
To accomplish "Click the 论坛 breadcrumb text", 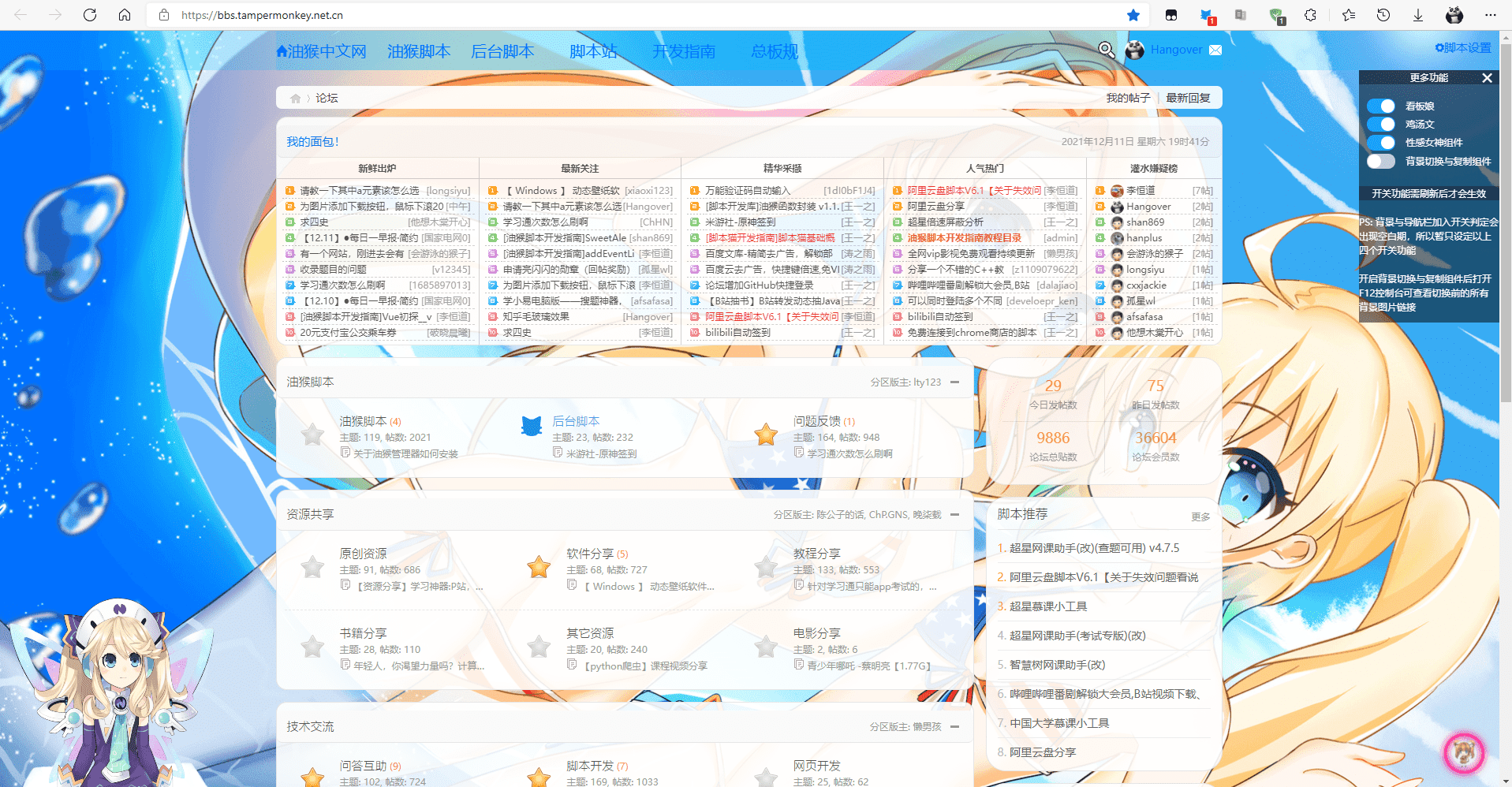I will tap(327, 98).
